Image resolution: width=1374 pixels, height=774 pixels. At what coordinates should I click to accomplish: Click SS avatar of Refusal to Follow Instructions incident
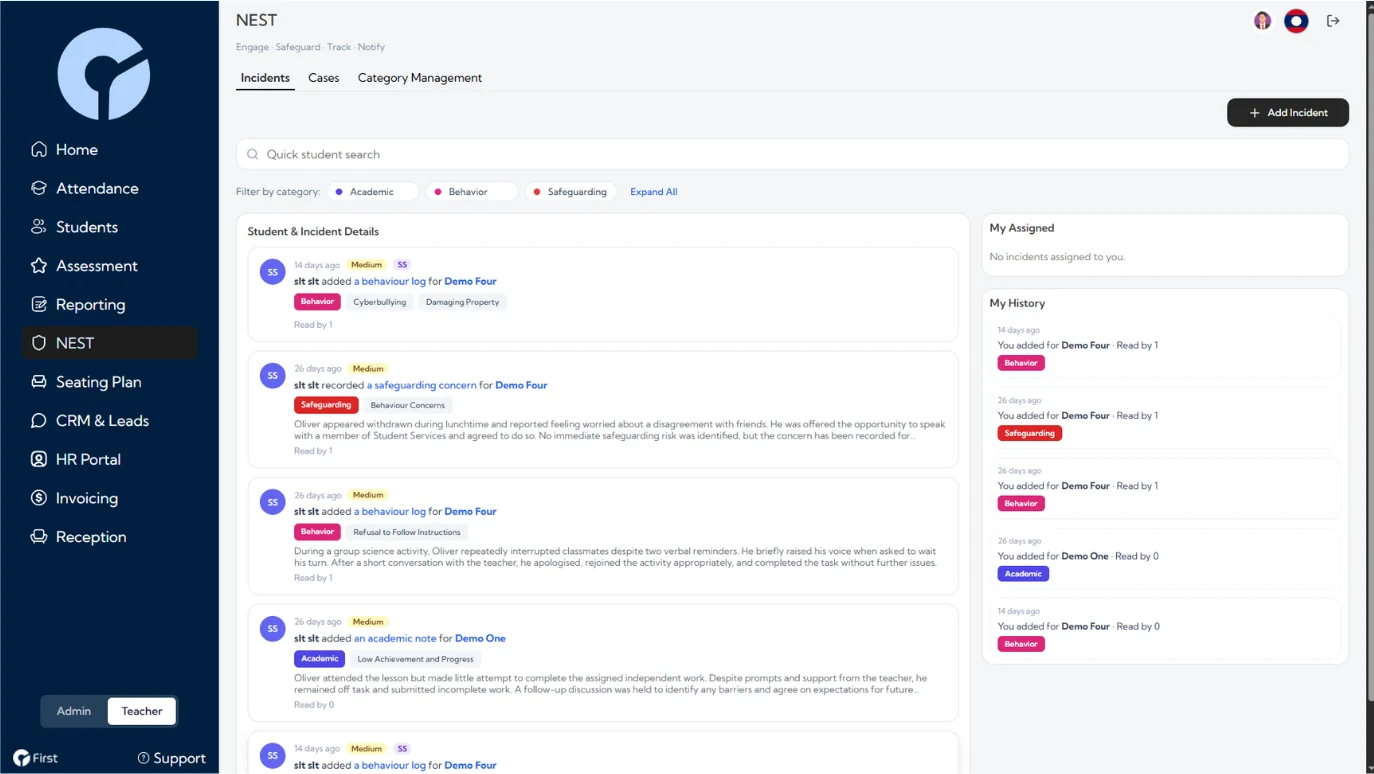(x=273, y=502)
